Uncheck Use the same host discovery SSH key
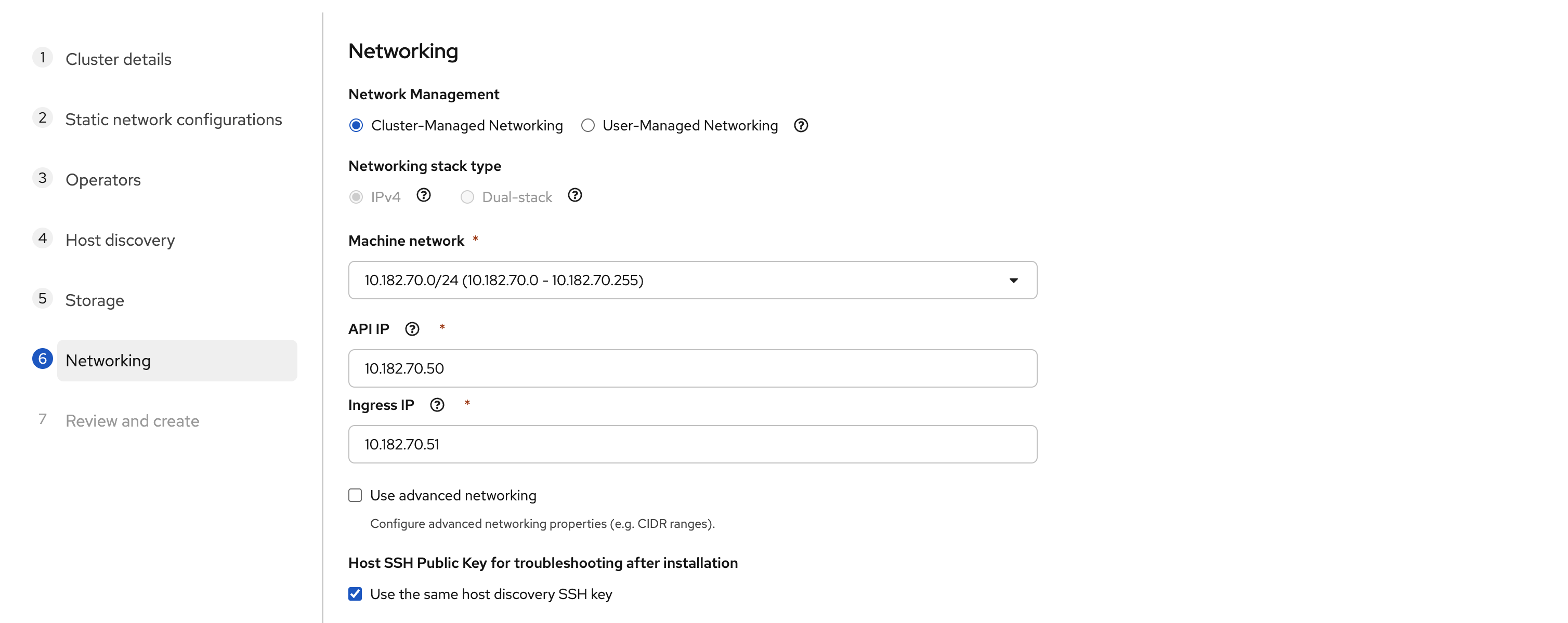 [355, 594]
